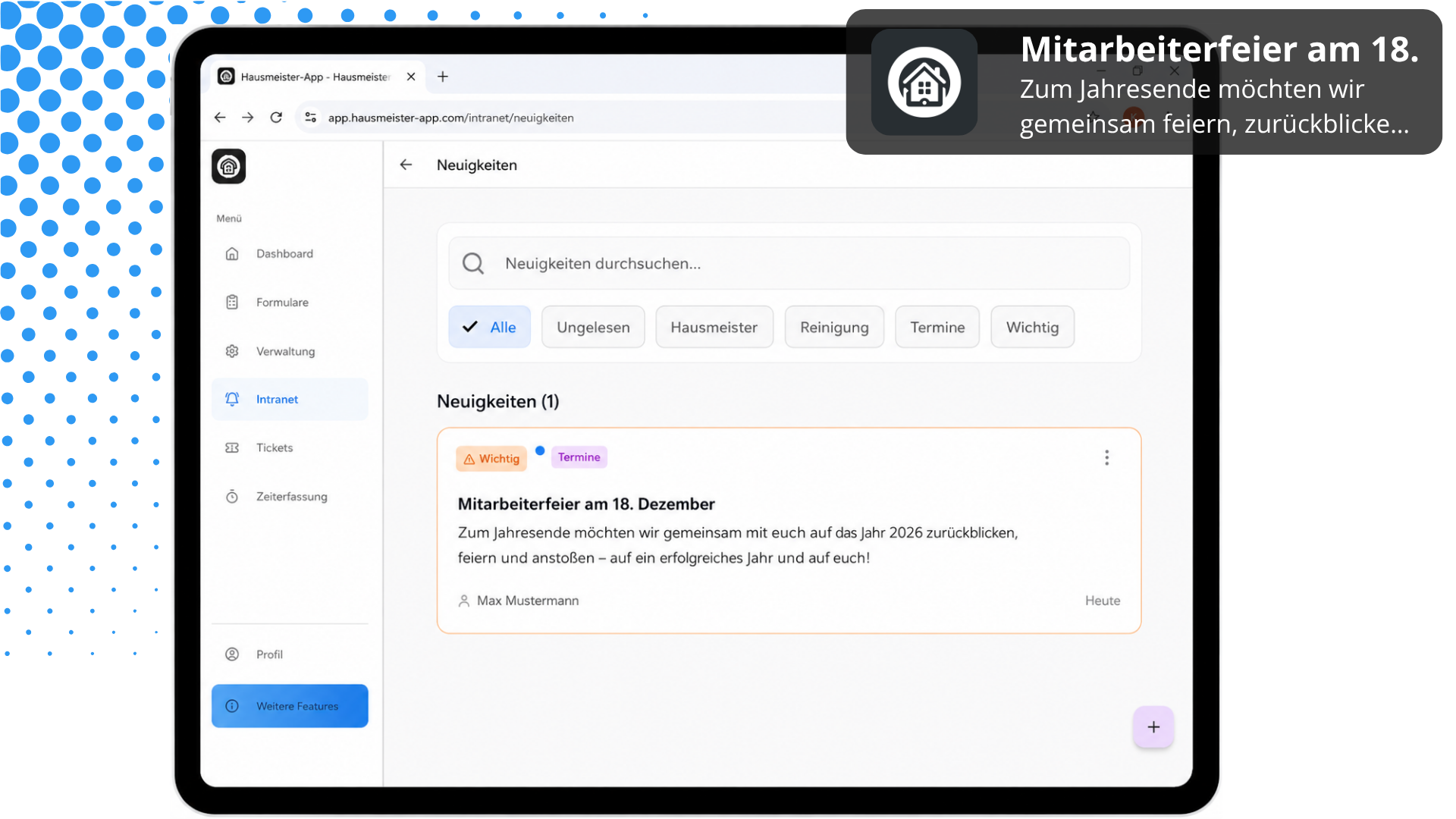Open Dashboard from the sidebar menu
Viewport: 1456px width, 819px height.
click(290, 253)
